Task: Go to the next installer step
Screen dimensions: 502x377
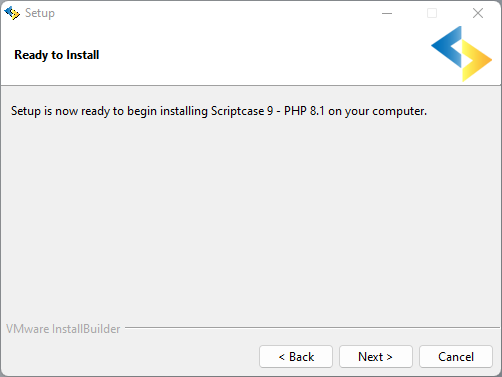Action: (376, 357)
